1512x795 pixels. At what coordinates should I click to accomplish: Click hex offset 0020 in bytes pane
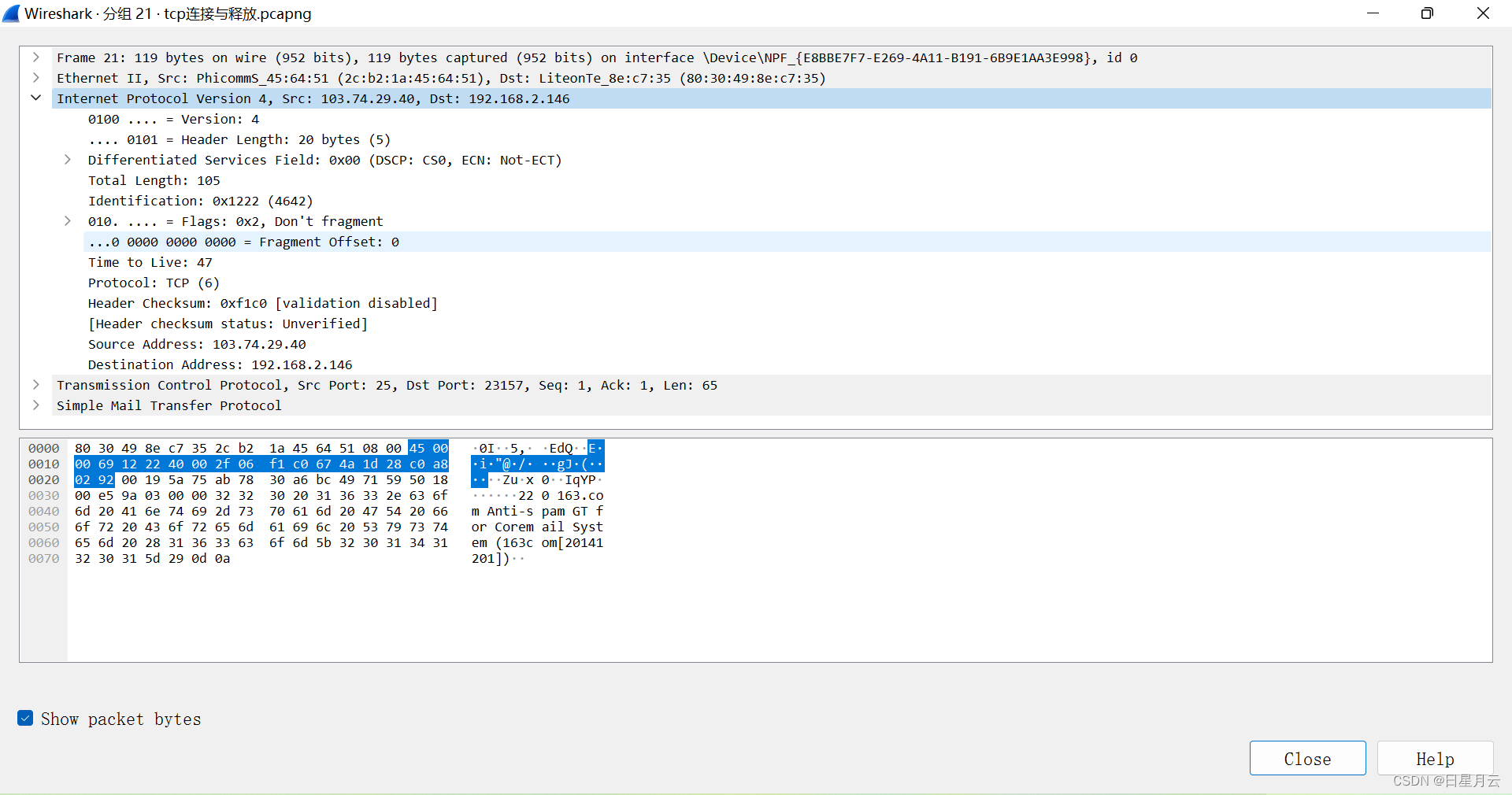pyautogui.click(x=44, y=480)
